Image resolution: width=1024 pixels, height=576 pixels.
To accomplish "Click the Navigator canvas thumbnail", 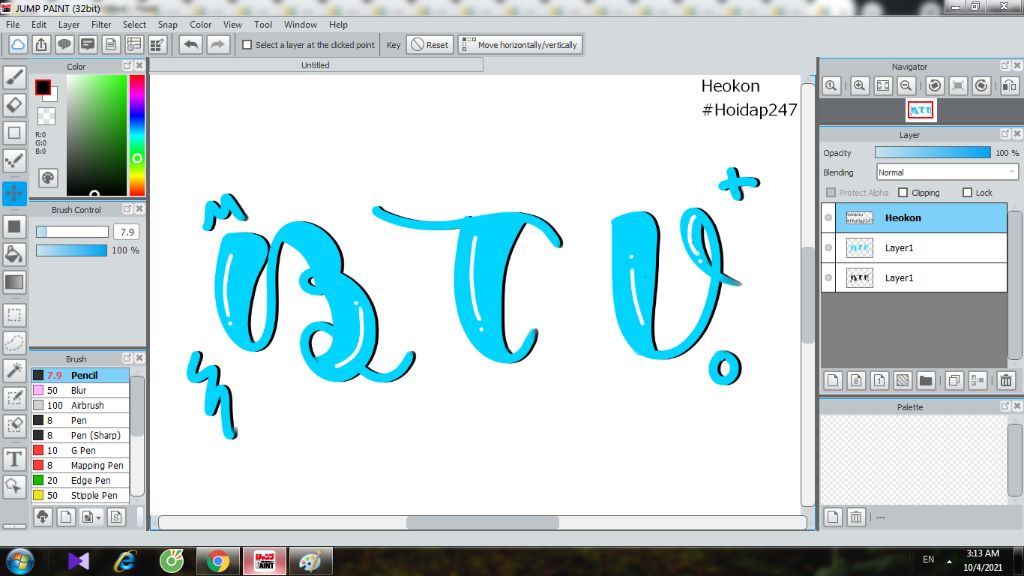I will click(x=921, y=110).
